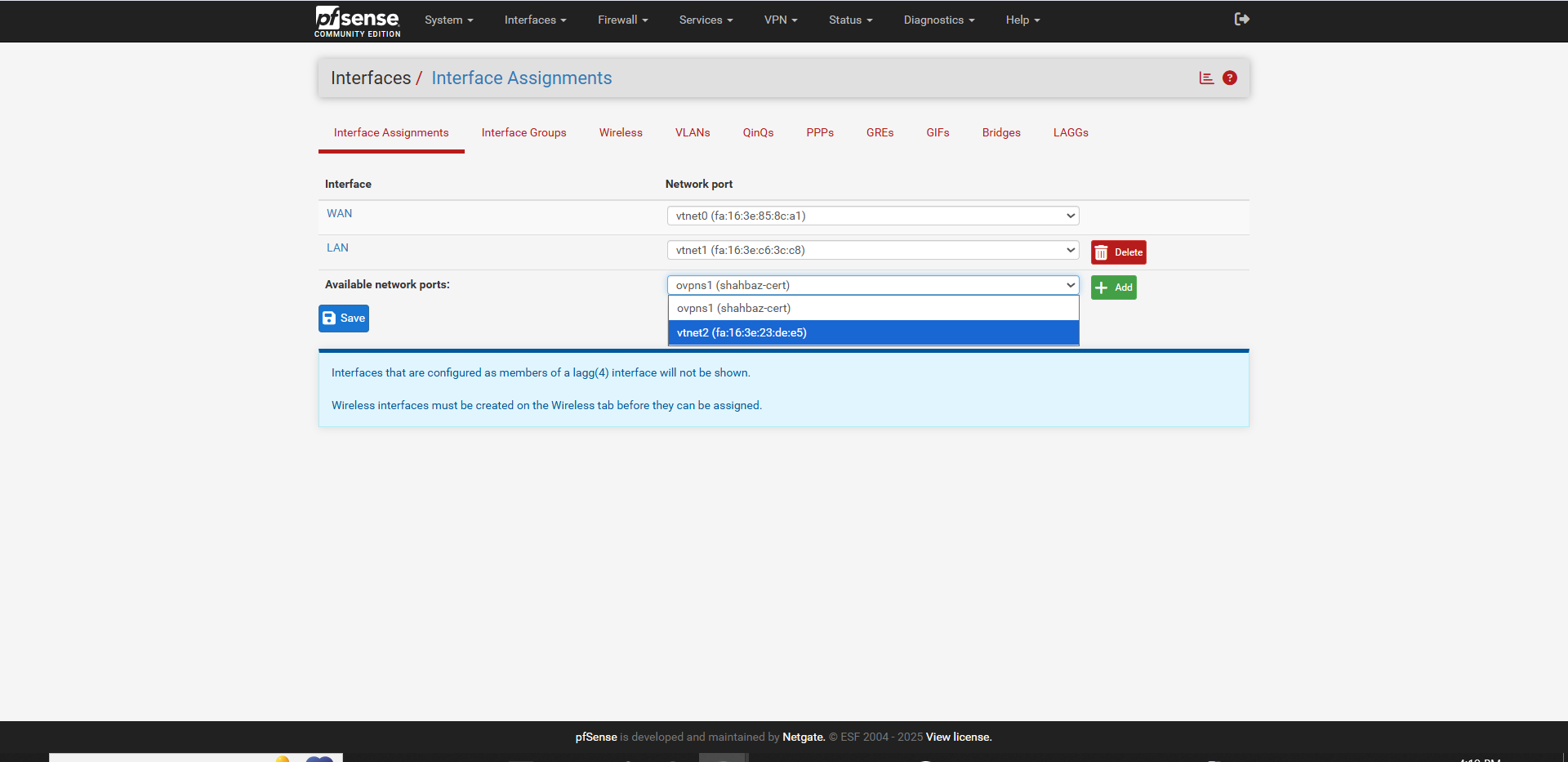This screenshot has height=762, width=1568.
Task: Open the Firewall menu
Action: pos(622,20)
